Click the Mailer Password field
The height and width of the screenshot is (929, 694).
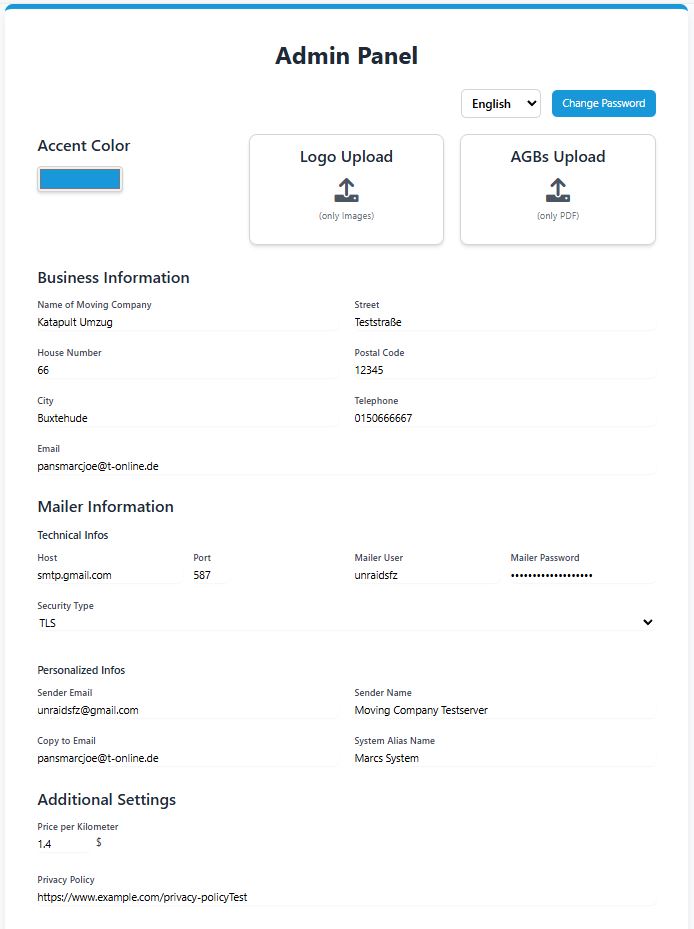[583, 575]
